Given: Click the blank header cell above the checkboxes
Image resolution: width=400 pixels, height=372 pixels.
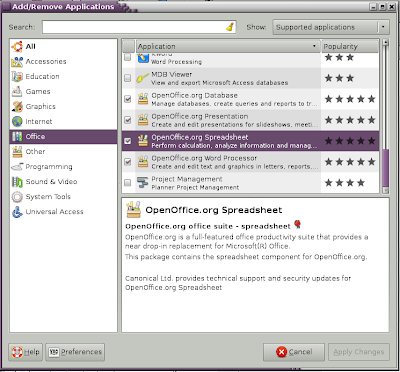Looking at the screenshot, I should pos(128,46).
